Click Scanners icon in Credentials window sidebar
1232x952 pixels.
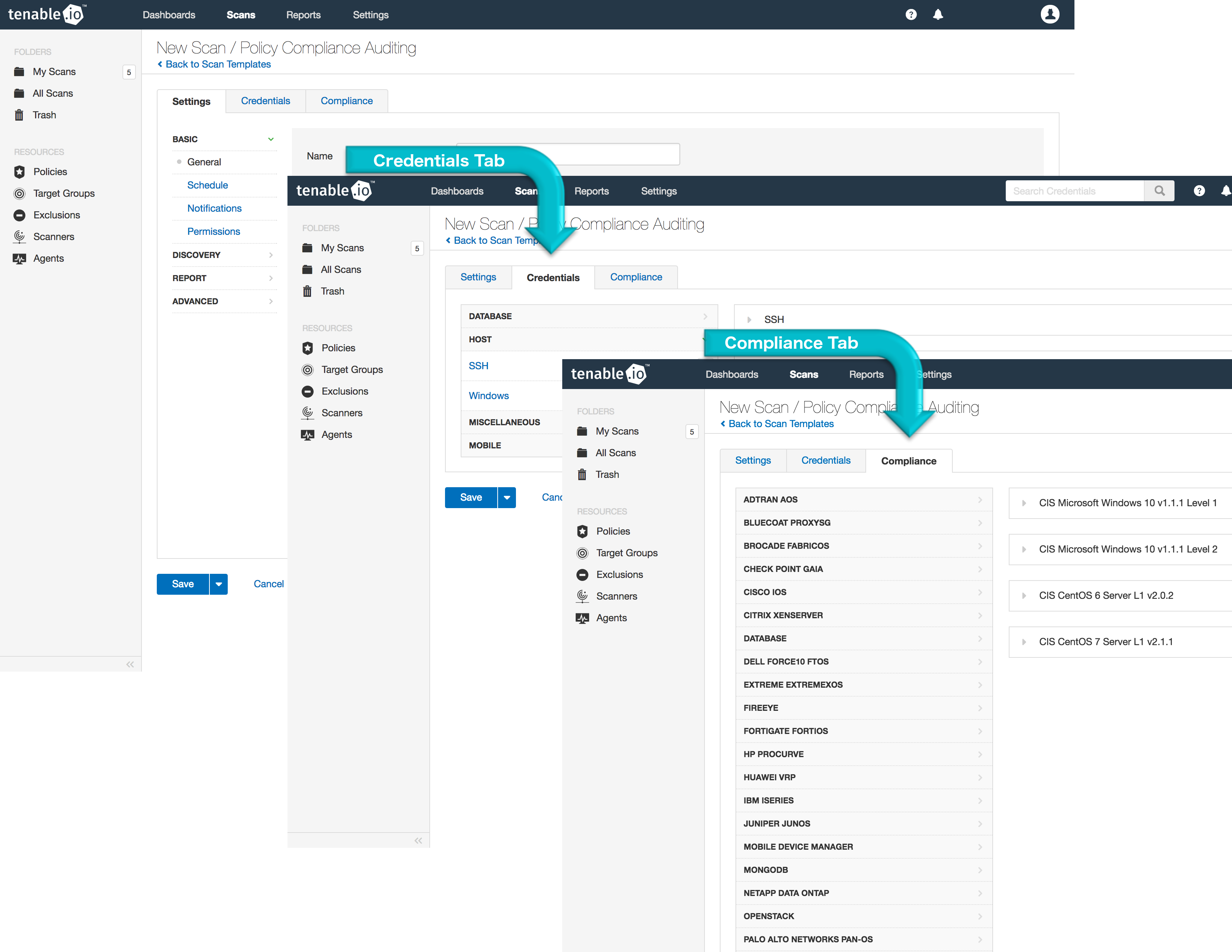308,413
